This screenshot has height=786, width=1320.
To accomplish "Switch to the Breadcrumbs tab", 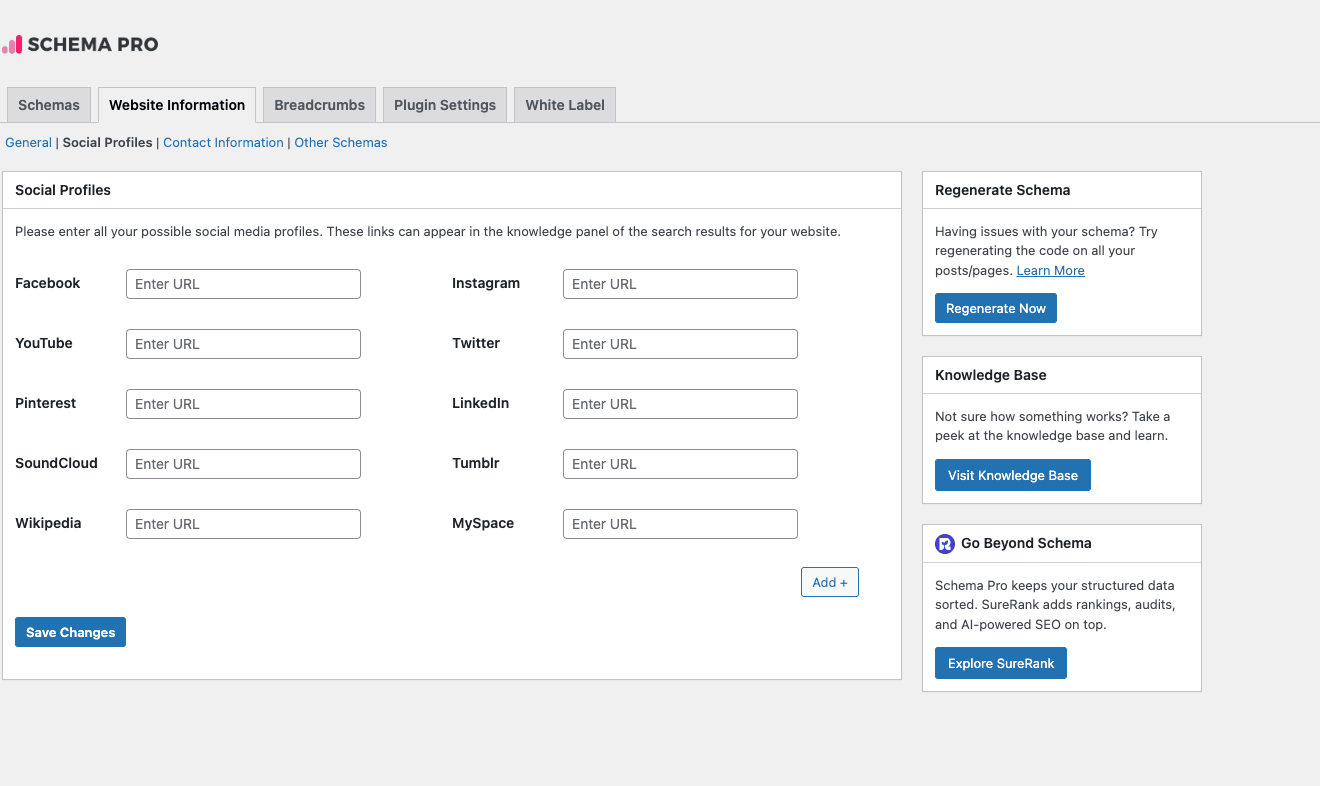I will tap(320, 105).
